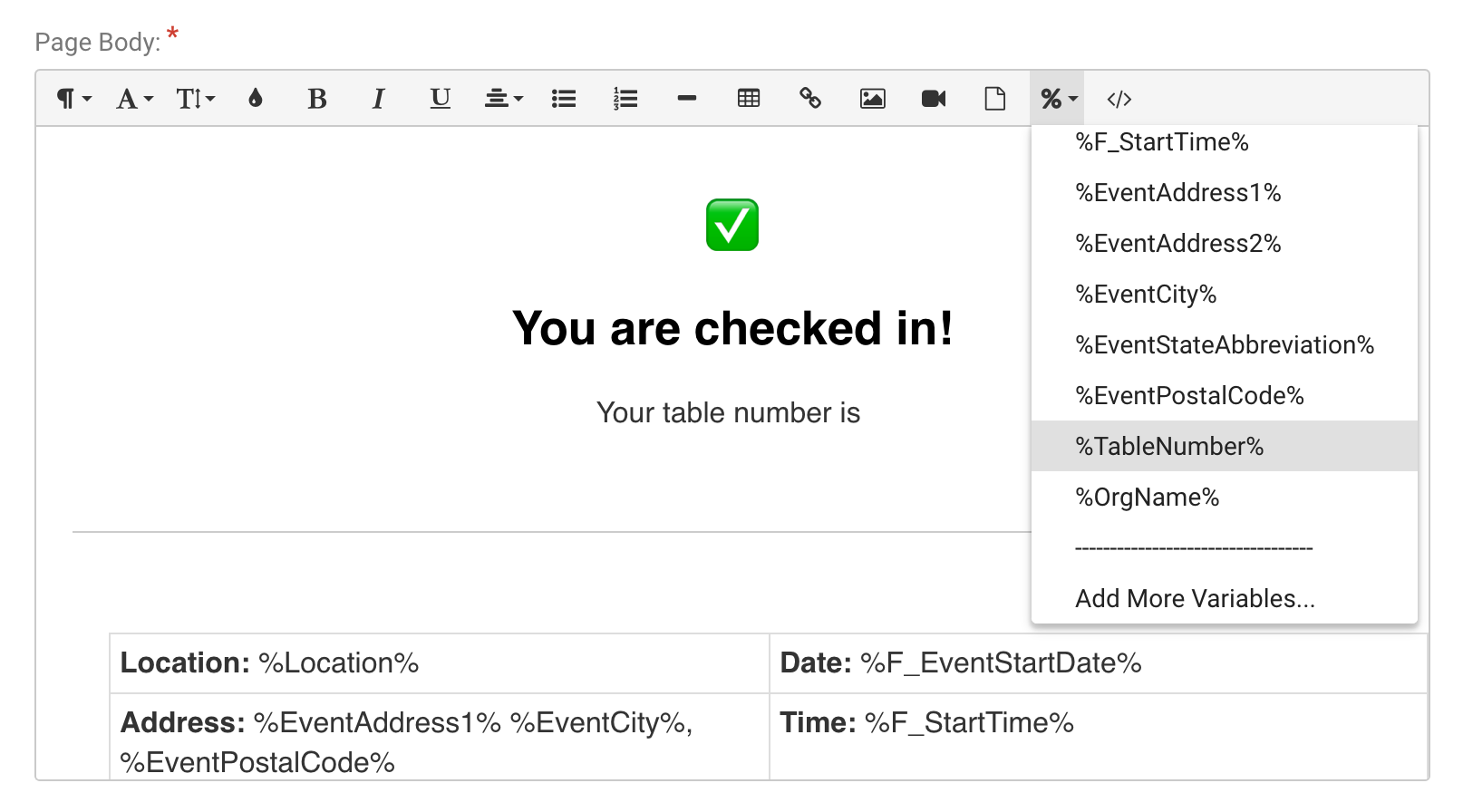Choose %EventPostalCode% from variables menu
This screenshot has height=812, width=1463.
[x=1225, y=395]
